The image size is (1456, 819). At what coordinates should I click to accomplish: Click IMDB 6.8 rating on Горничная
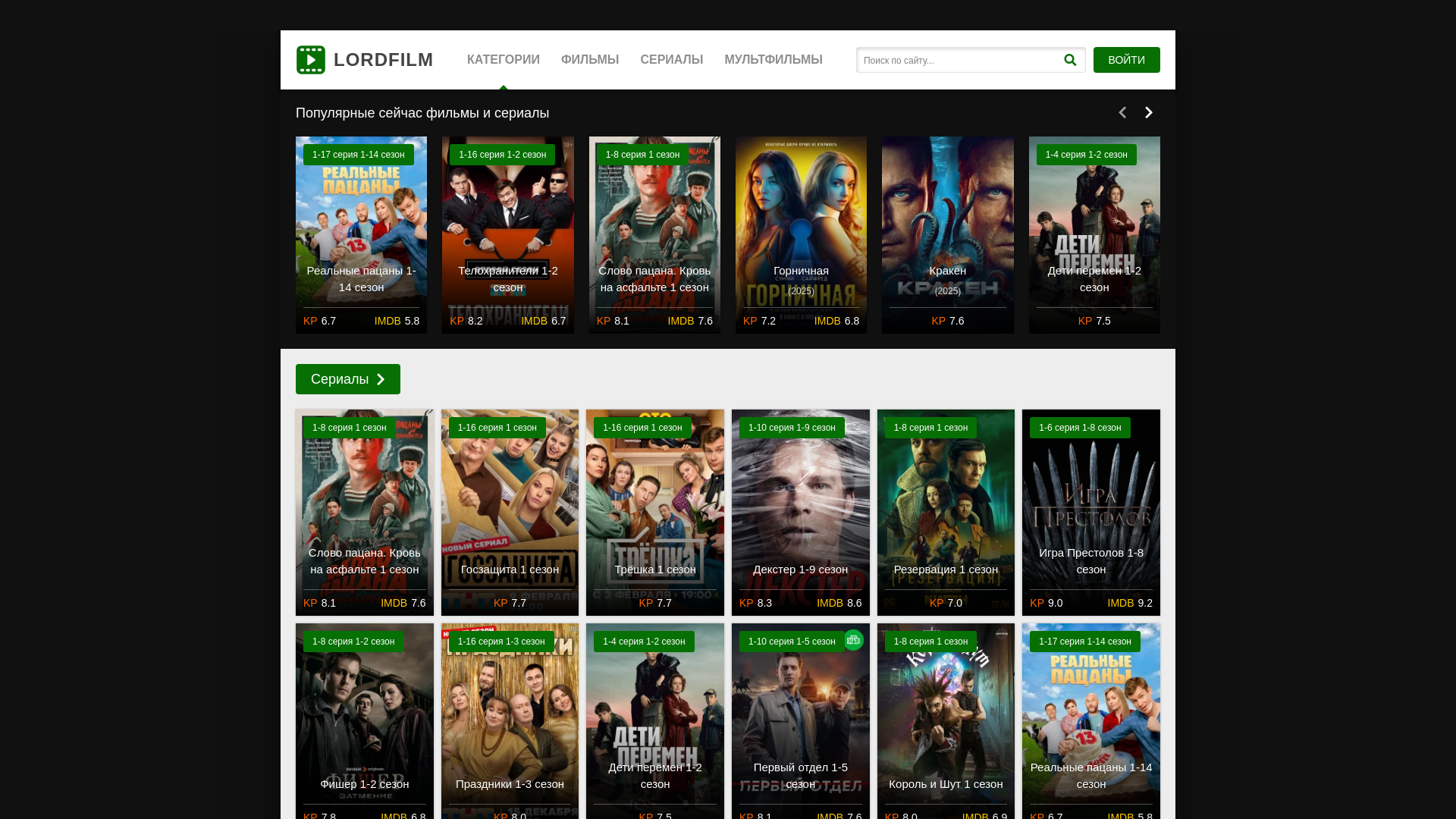click(837, 321)
